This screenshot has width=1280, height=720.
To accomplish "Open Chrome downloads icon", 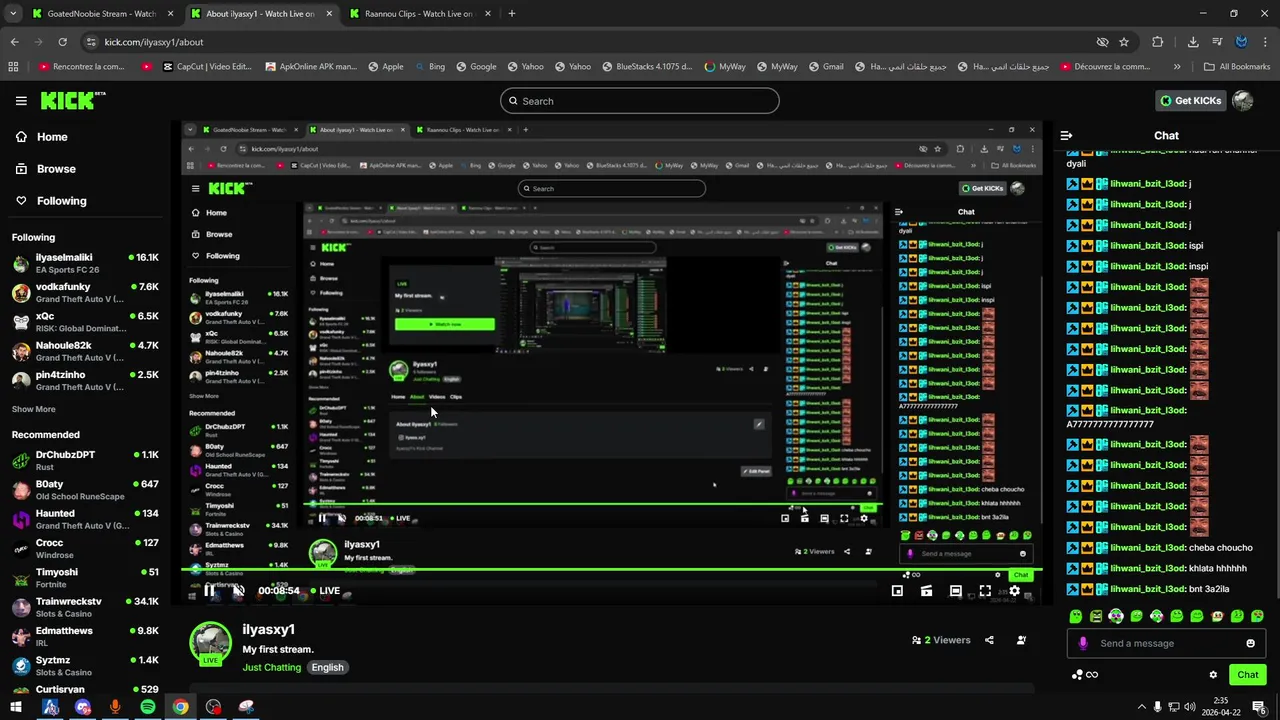I will (1193, 42).
